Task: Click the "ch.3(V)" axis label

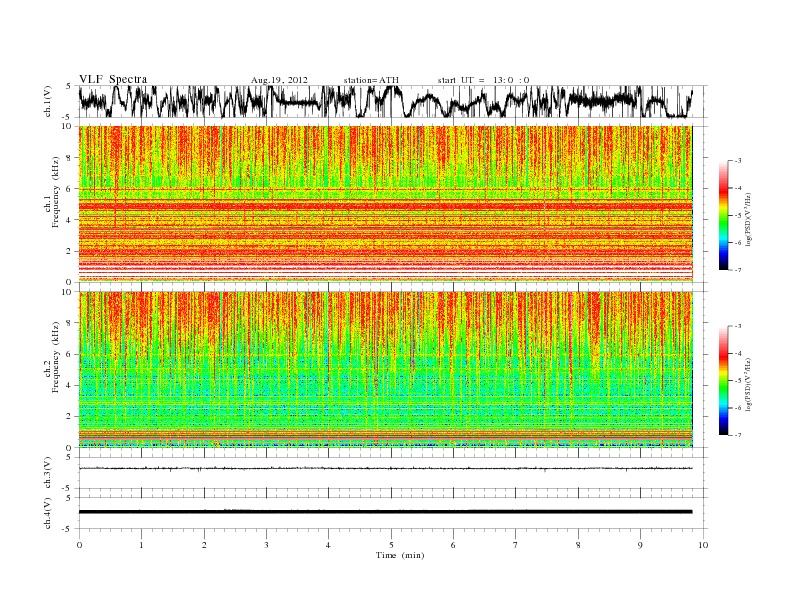Action: point(48,473)
